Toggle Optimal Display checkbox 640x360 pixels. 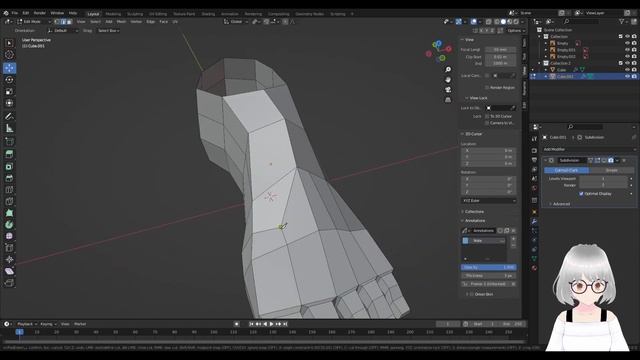581,194
